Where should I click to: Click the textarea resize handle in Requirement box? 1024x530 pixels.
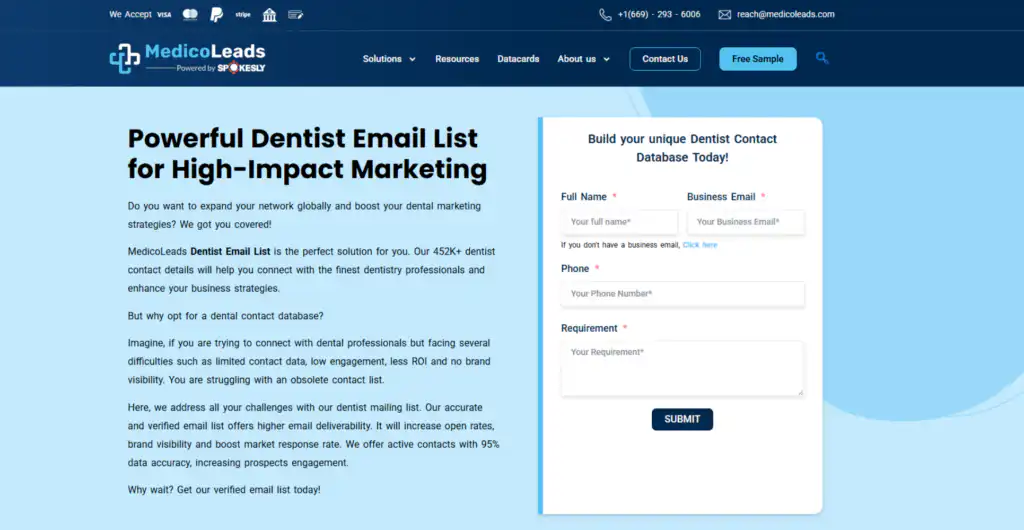click(801, 392)
